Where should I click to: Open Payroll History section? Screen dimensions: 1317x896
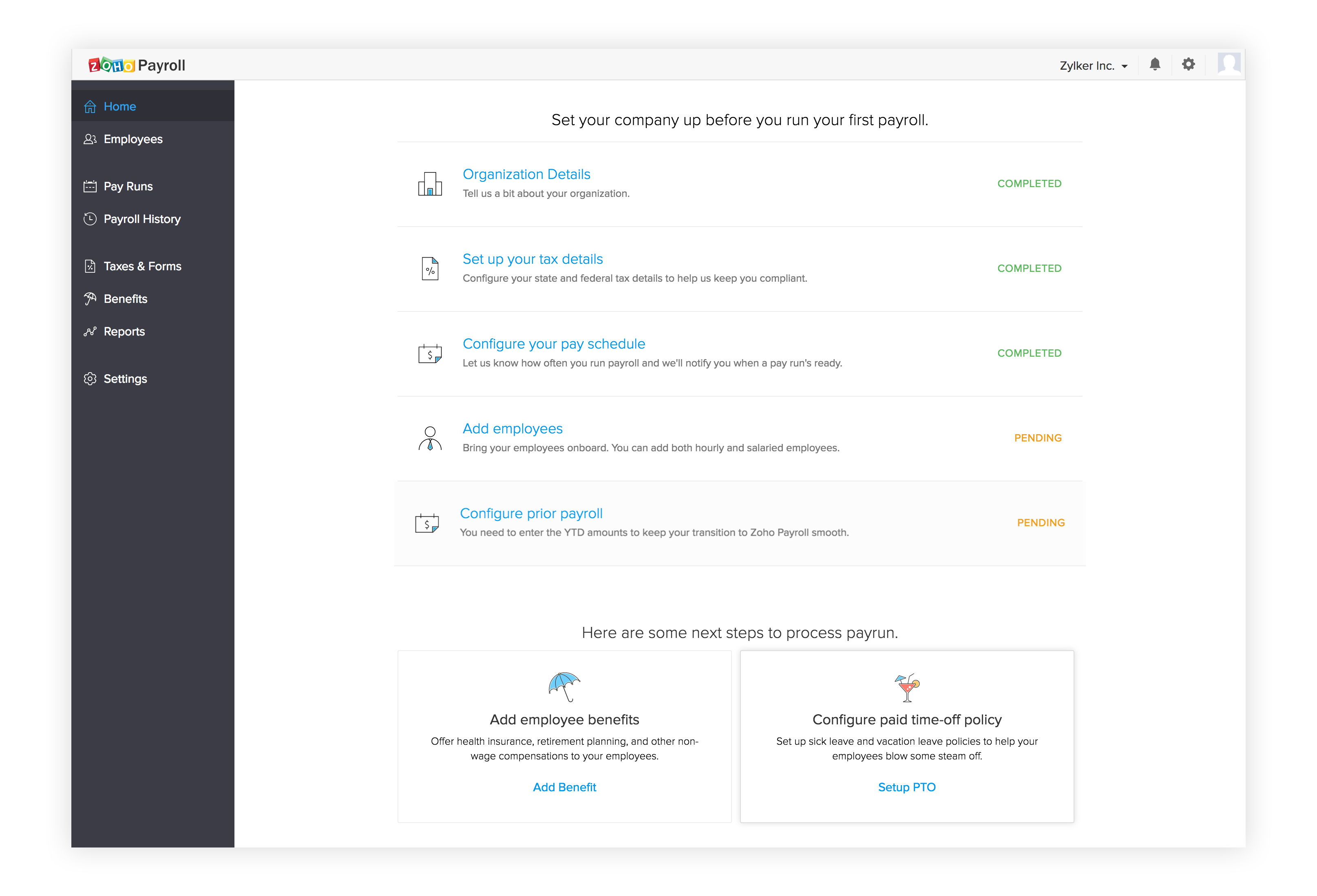pos(141,219)
